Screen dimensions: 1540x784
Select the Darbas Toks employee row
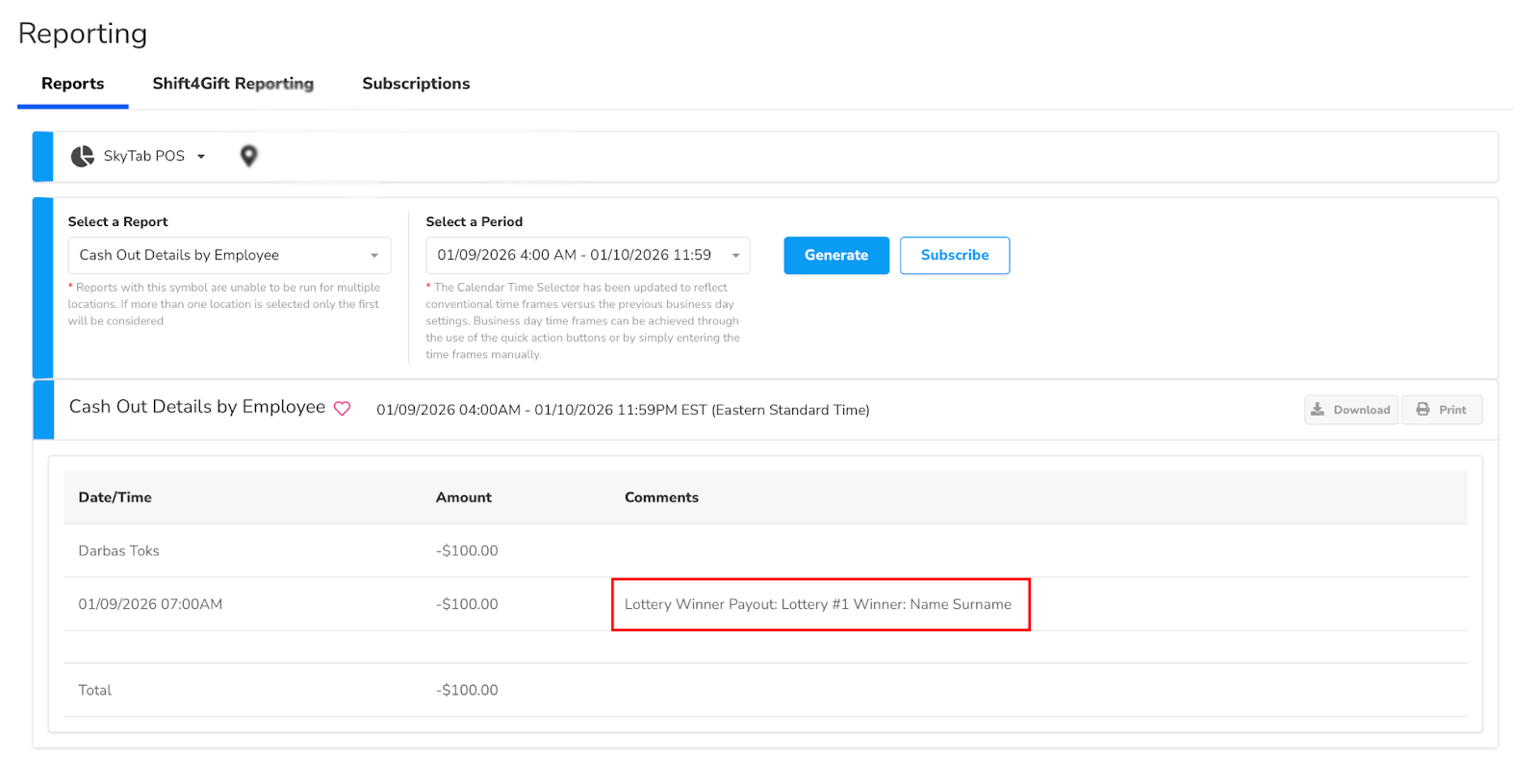point(119,551)
